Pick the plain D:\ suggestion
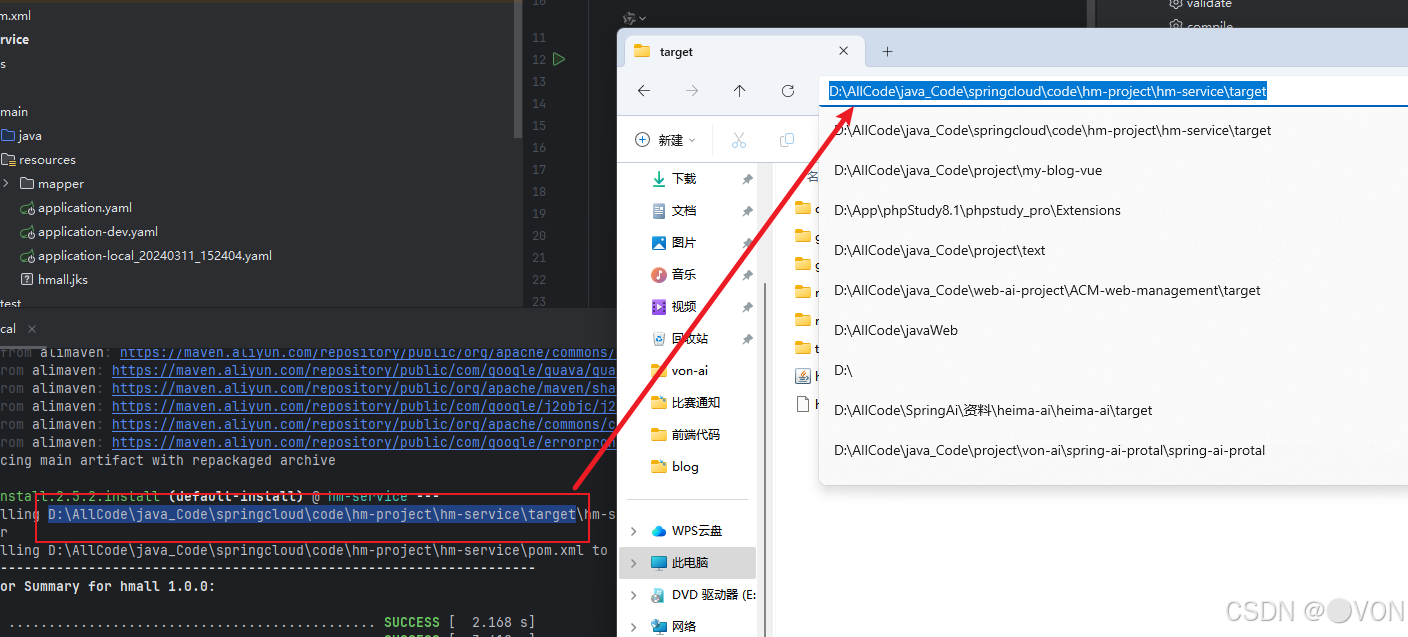The image size is (1408, 637). (x=843, y=370)
